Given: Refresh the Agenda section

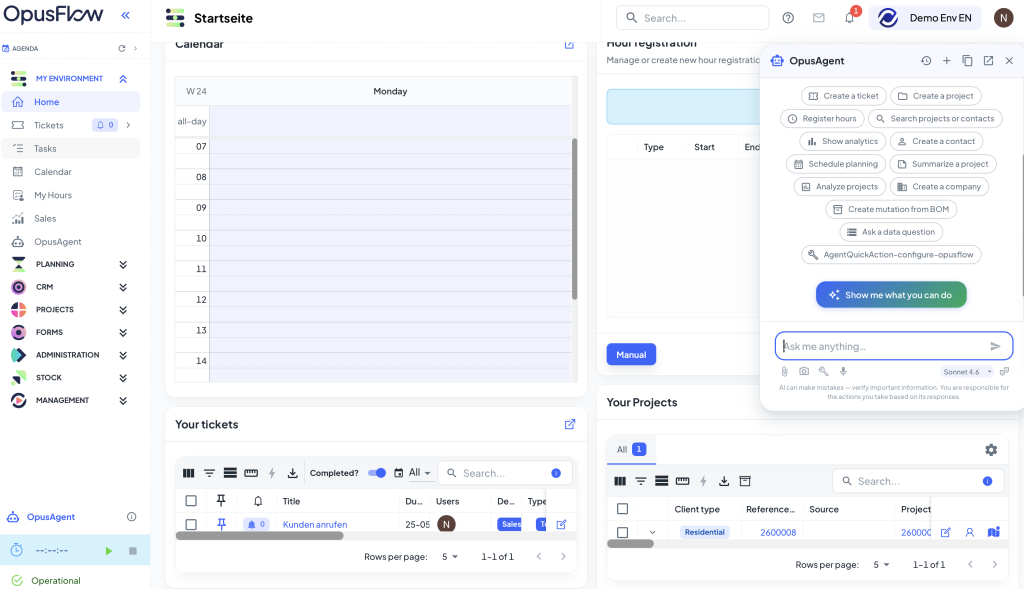Looking at the screenshot, I should pyautogui.click(x=121, y=48).
